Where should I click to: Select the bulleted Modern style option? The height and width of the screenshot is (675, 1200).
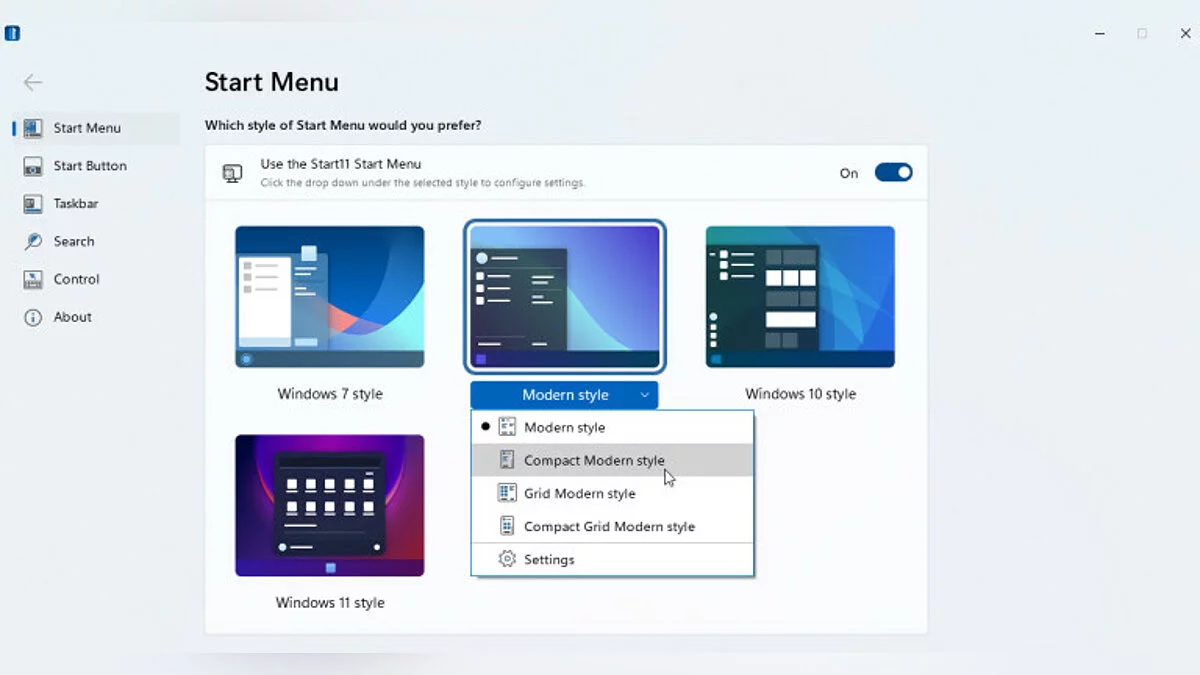612,427
